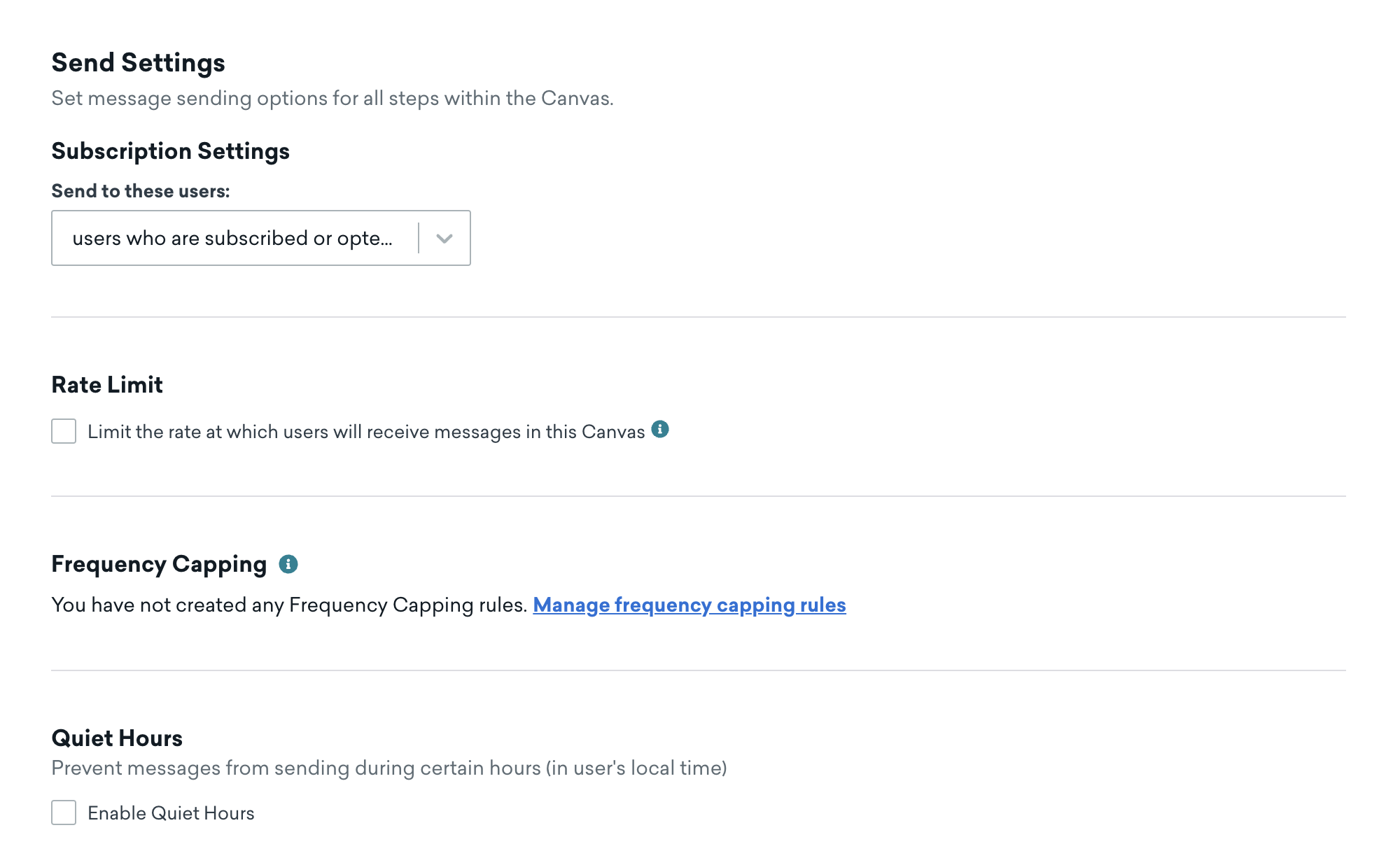The image size is (1400, 858).
Task: Click the Subscription Settings label
Action: (170, 151)
